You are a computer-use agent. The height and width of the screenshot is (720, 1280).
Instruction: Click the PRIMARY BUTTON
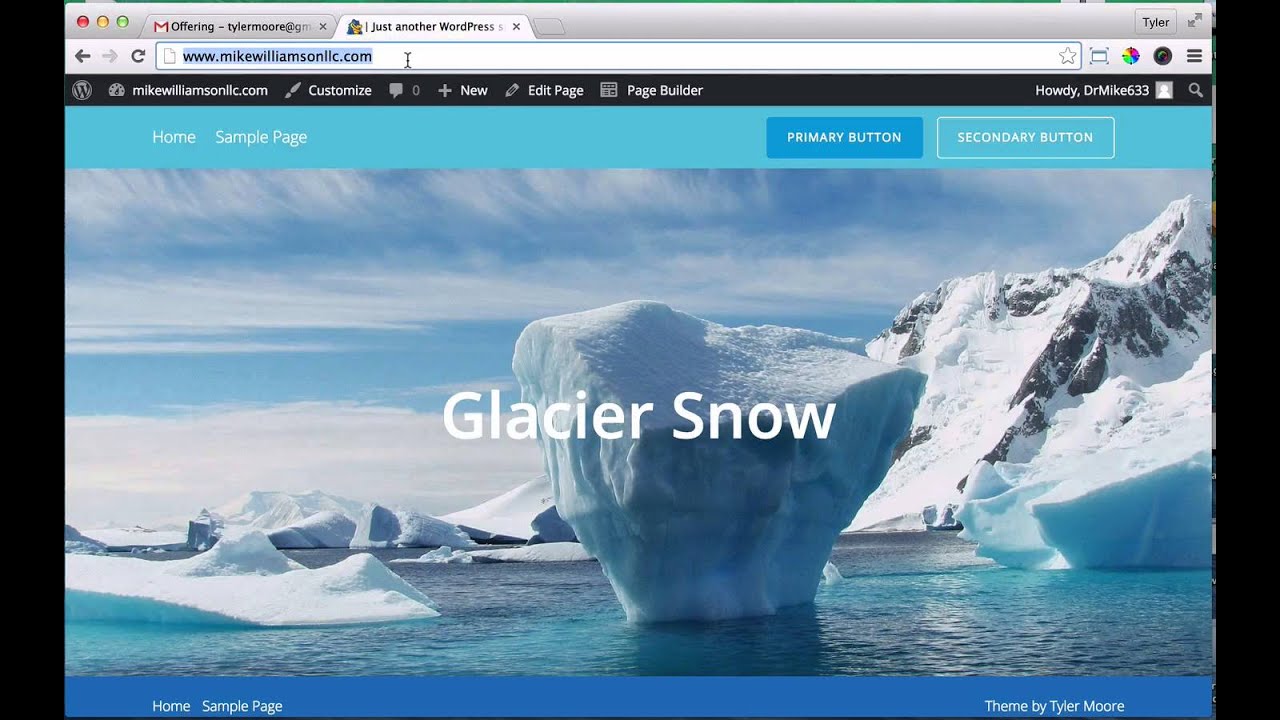[844, 137]
